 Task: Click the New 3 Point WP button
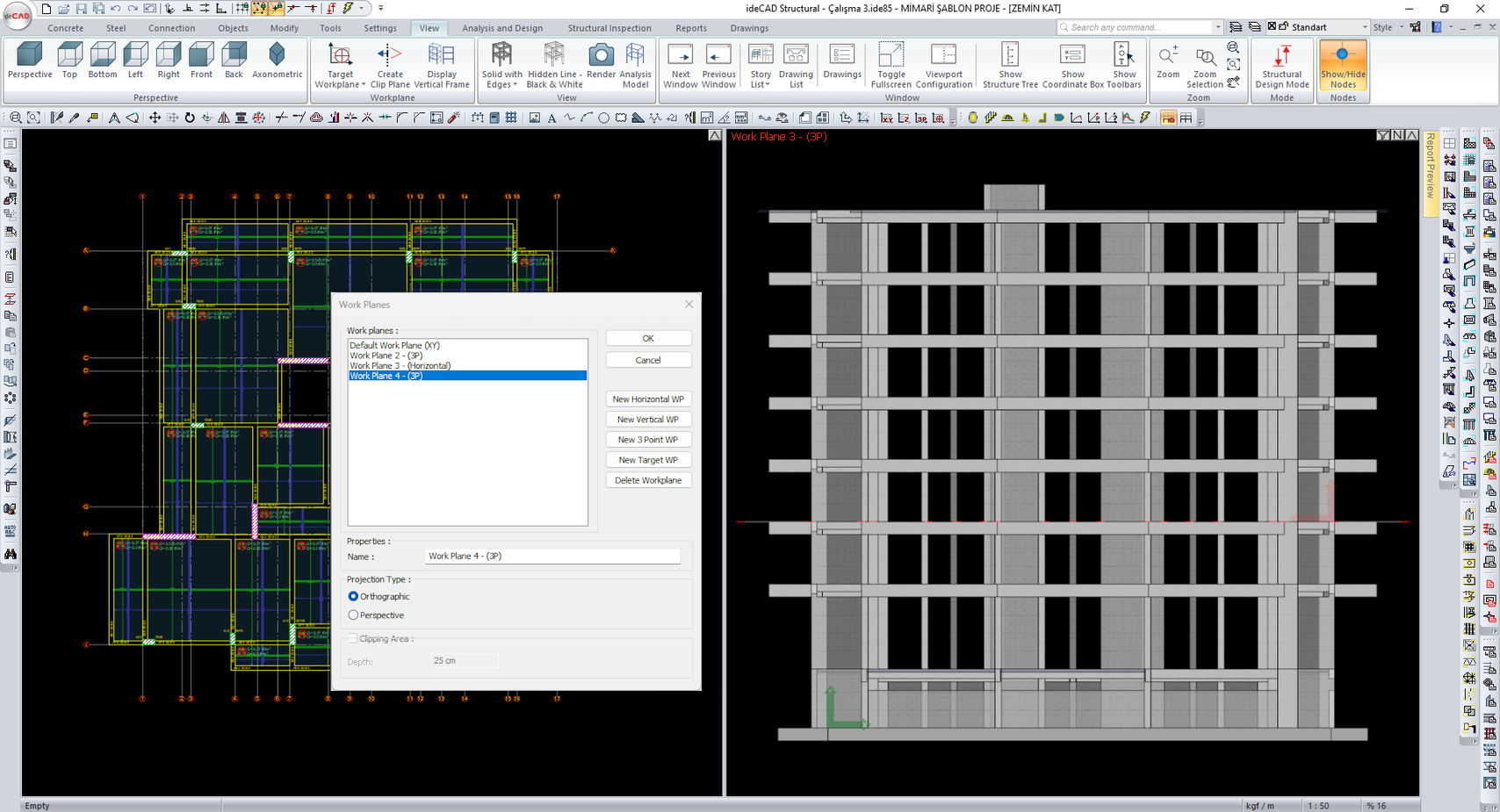(x=648, y=440)
